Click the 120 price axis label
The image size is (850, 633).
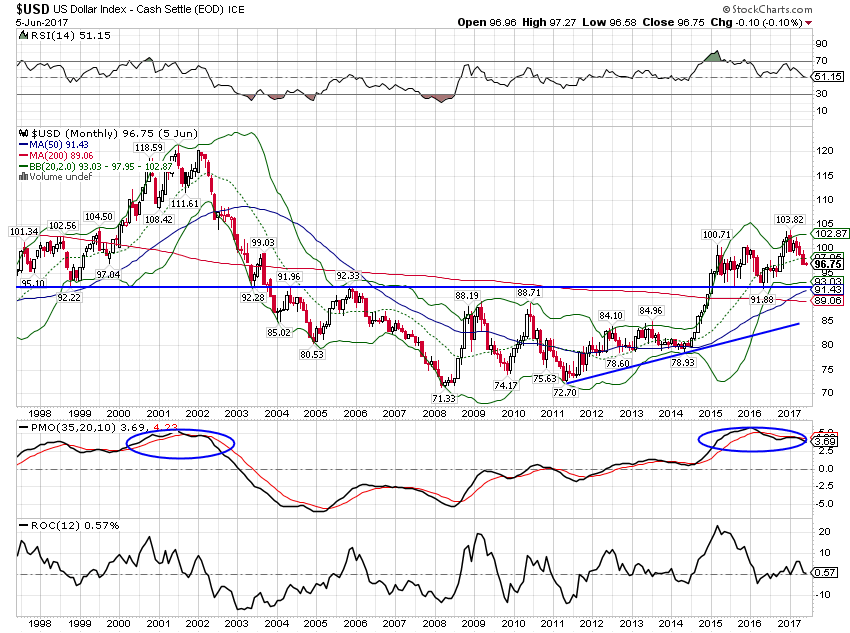click(825, 151)
